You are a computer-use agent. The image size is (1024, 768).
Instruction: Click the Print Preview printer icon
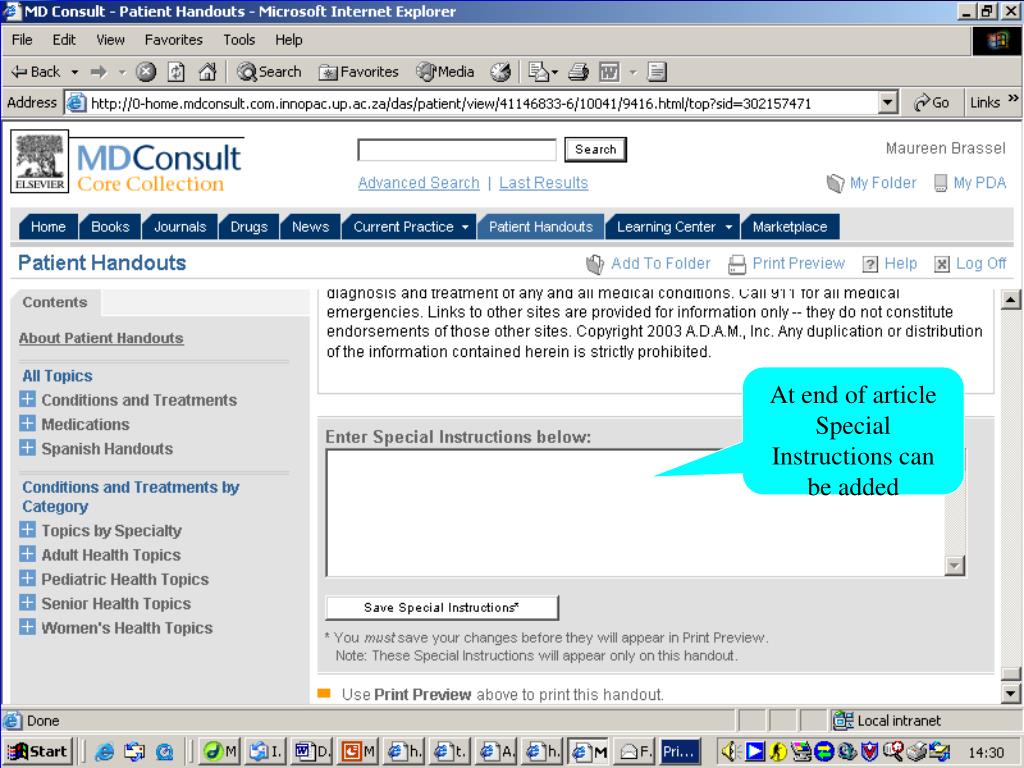click(x=737, y=264)
